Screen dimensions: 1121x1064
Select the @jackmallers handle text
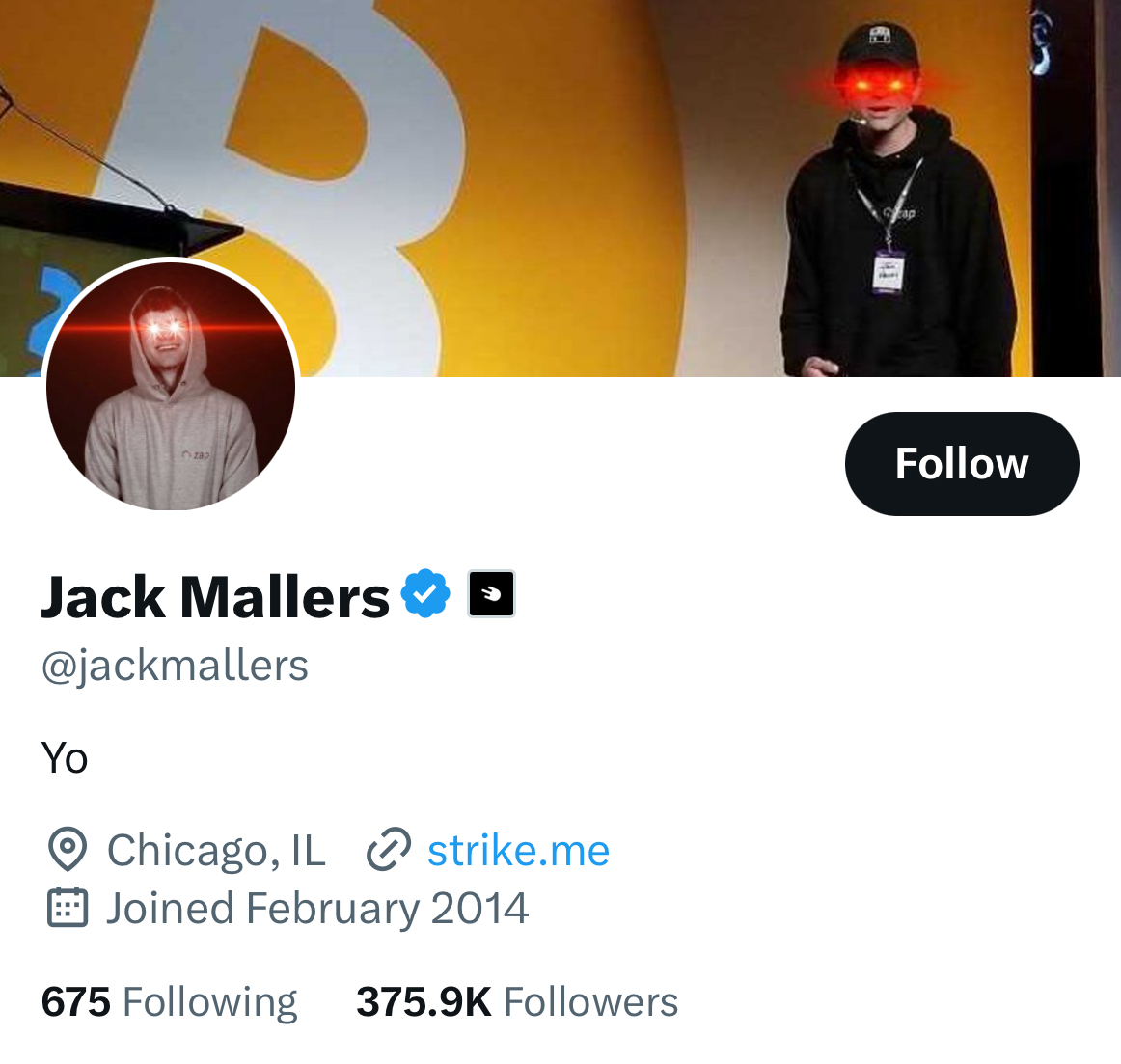tap(175, 667)
